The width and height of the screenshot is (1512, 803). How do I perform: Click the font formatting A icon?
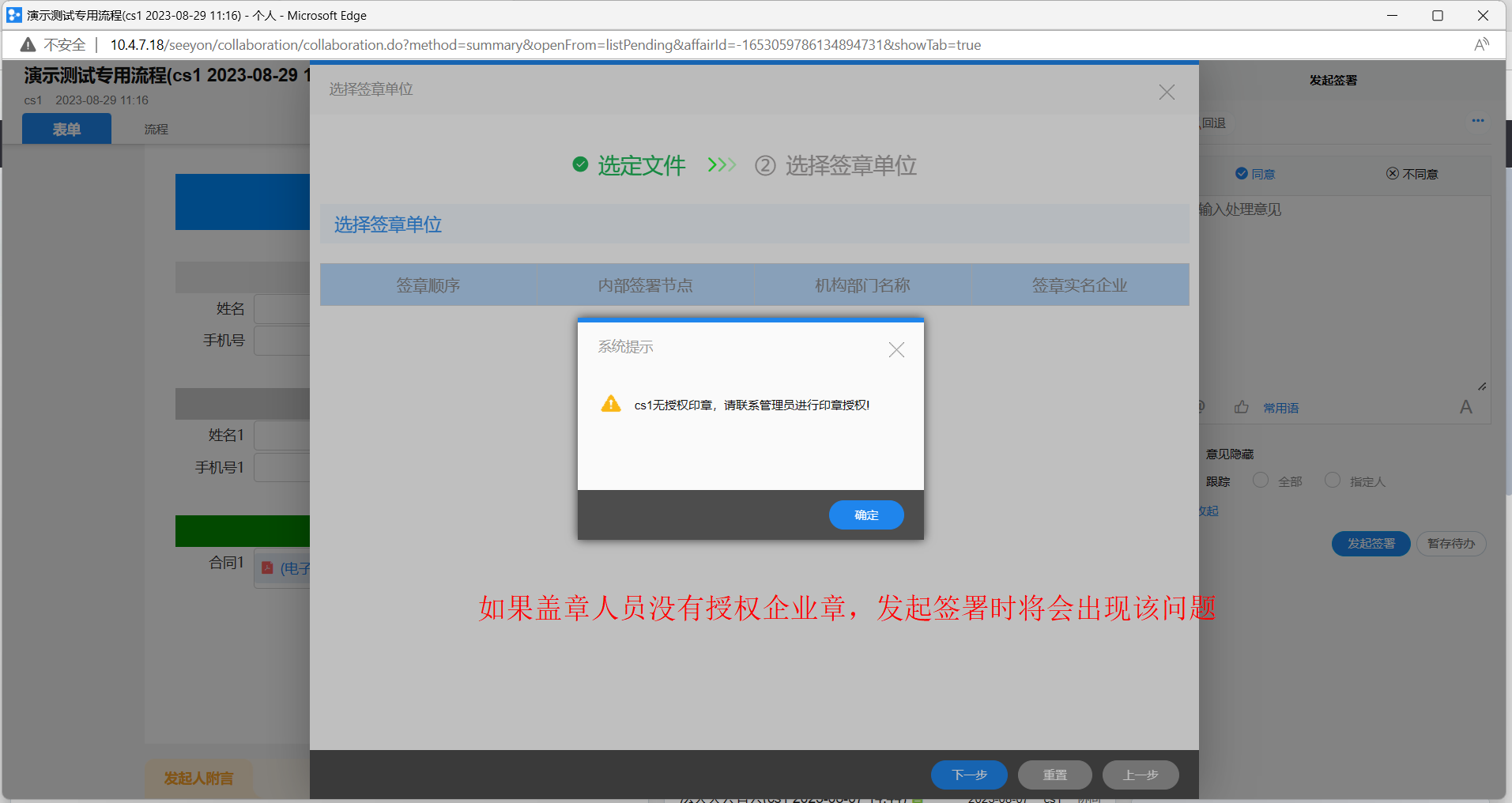click(x=1466, y=407)
